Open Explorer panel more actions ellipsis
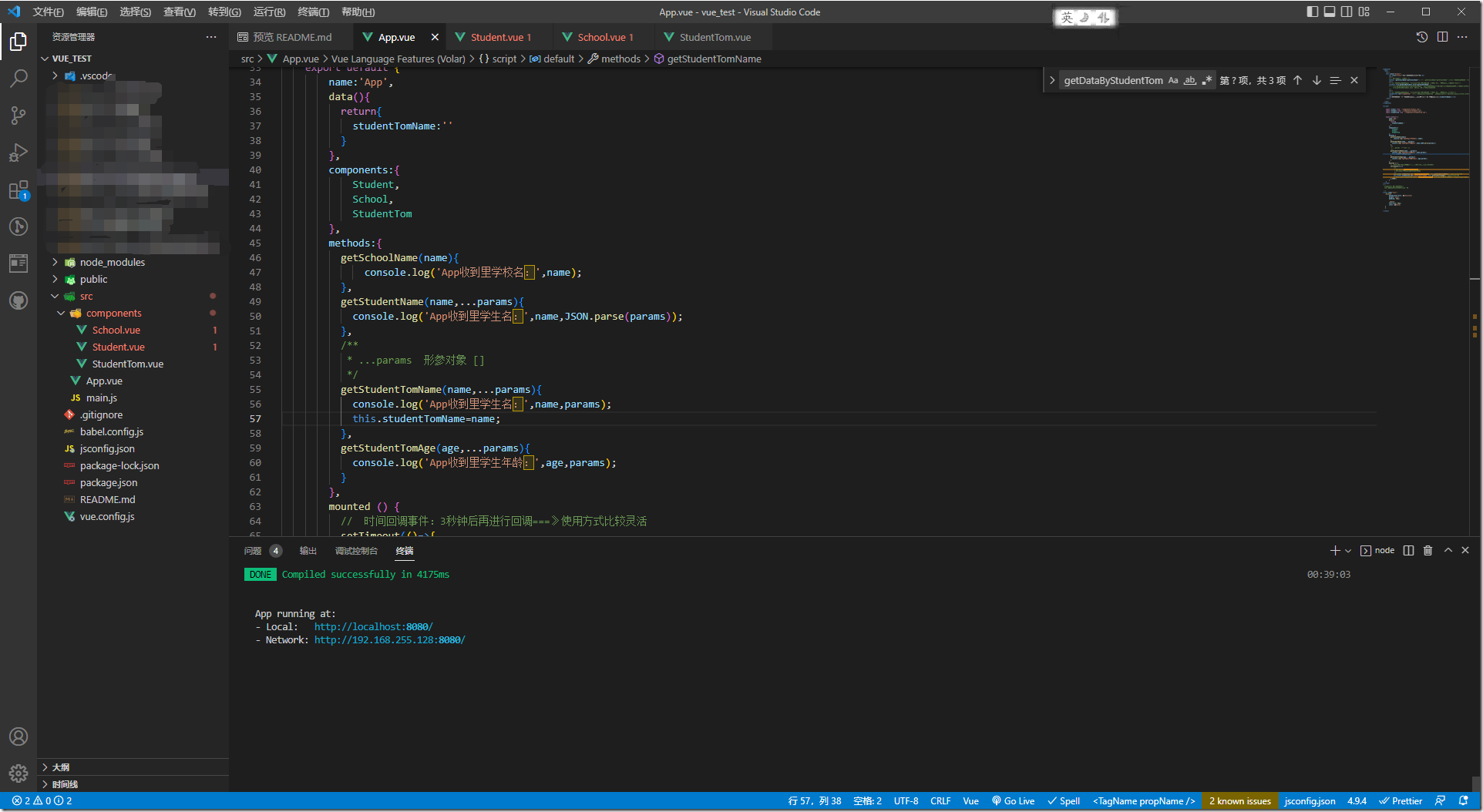 (x=211, y=37)
